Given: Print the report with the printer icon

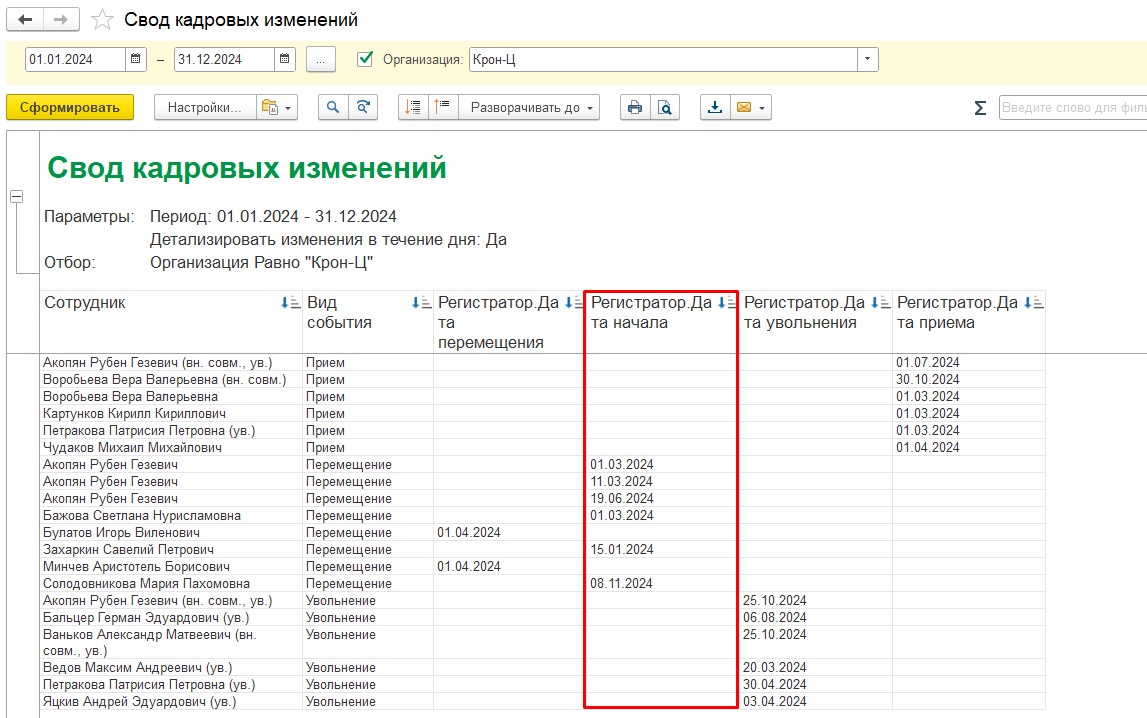Looking at the screenshot, I should pos(635,107).
